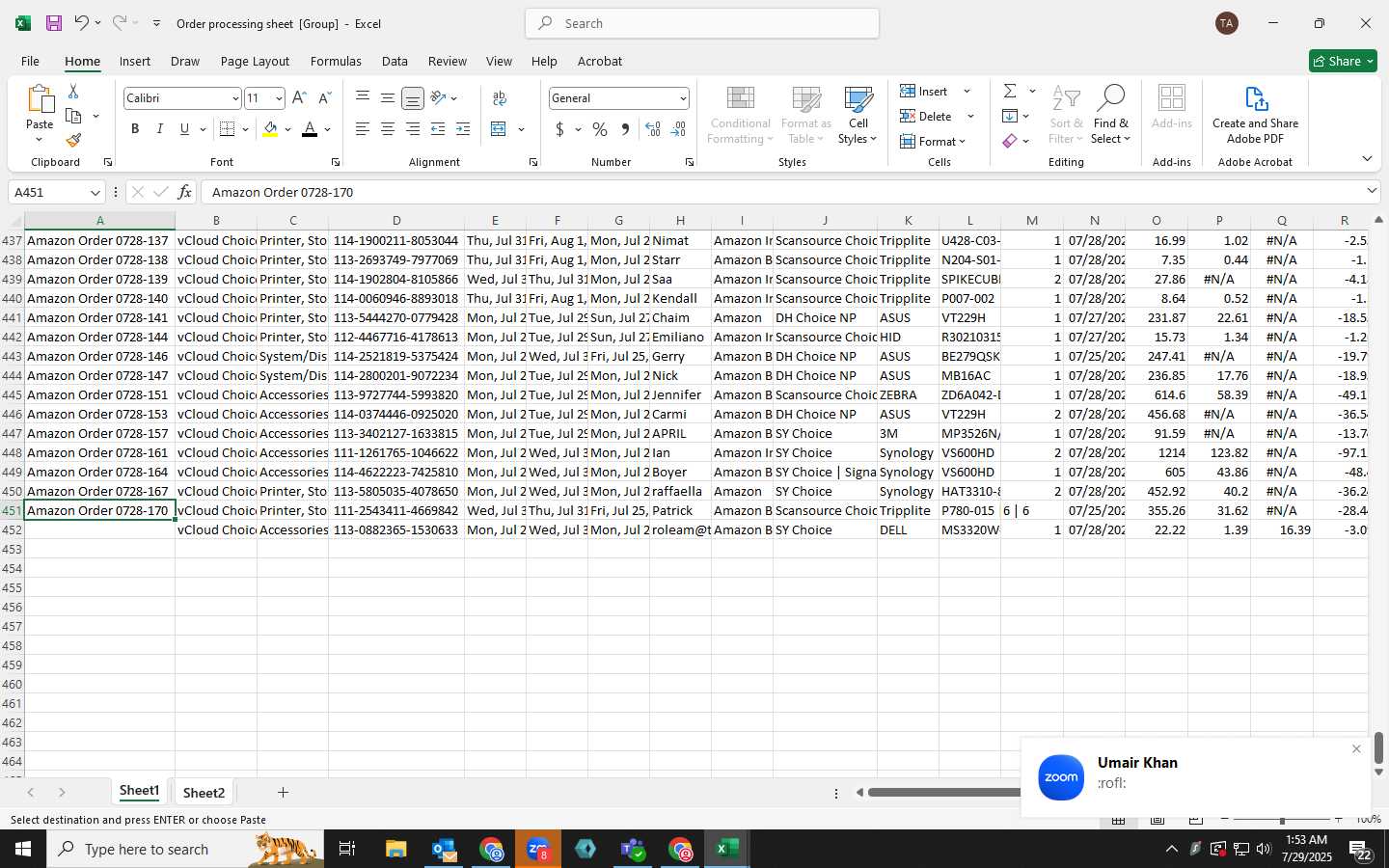
Task: Open File Explorer from the taskbar
Action: [396, 849]
